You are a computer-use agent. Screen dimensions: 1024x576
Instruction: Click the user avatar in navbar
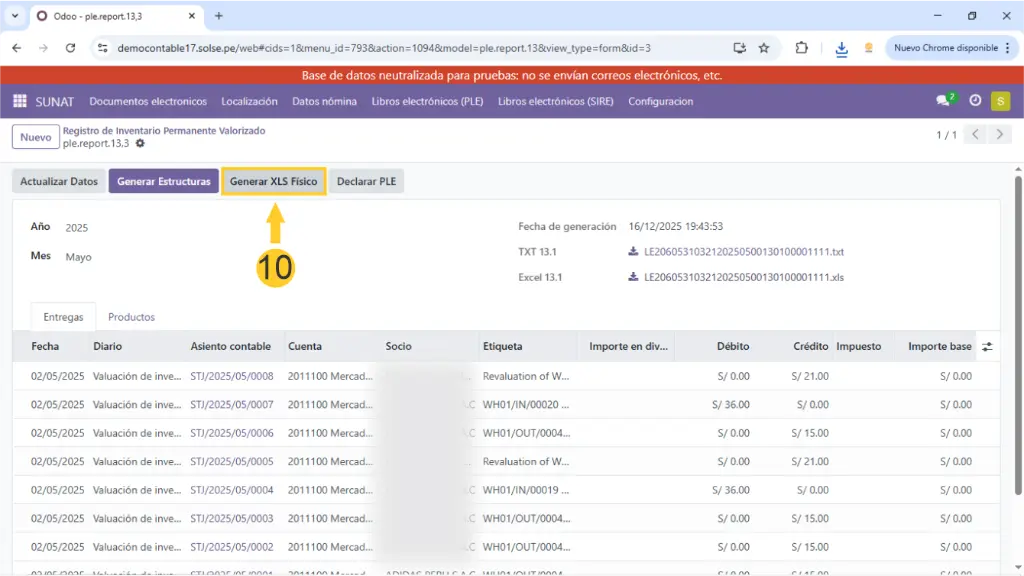click(1000, 101)
